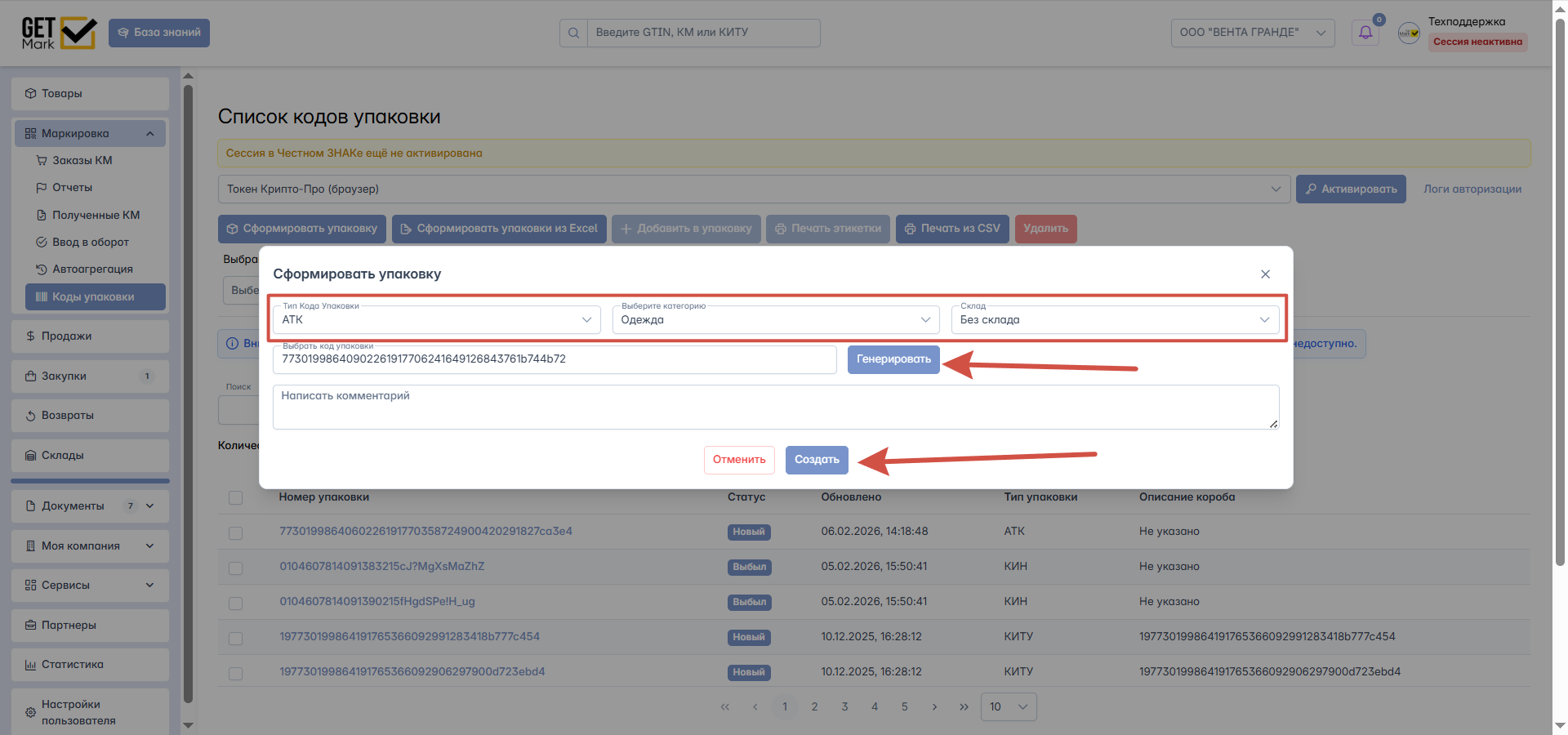Image resolution: width=1568 pixels, height=735 pixels.
Task: Click the Генерировать button
Action: (x=893, y=359)
